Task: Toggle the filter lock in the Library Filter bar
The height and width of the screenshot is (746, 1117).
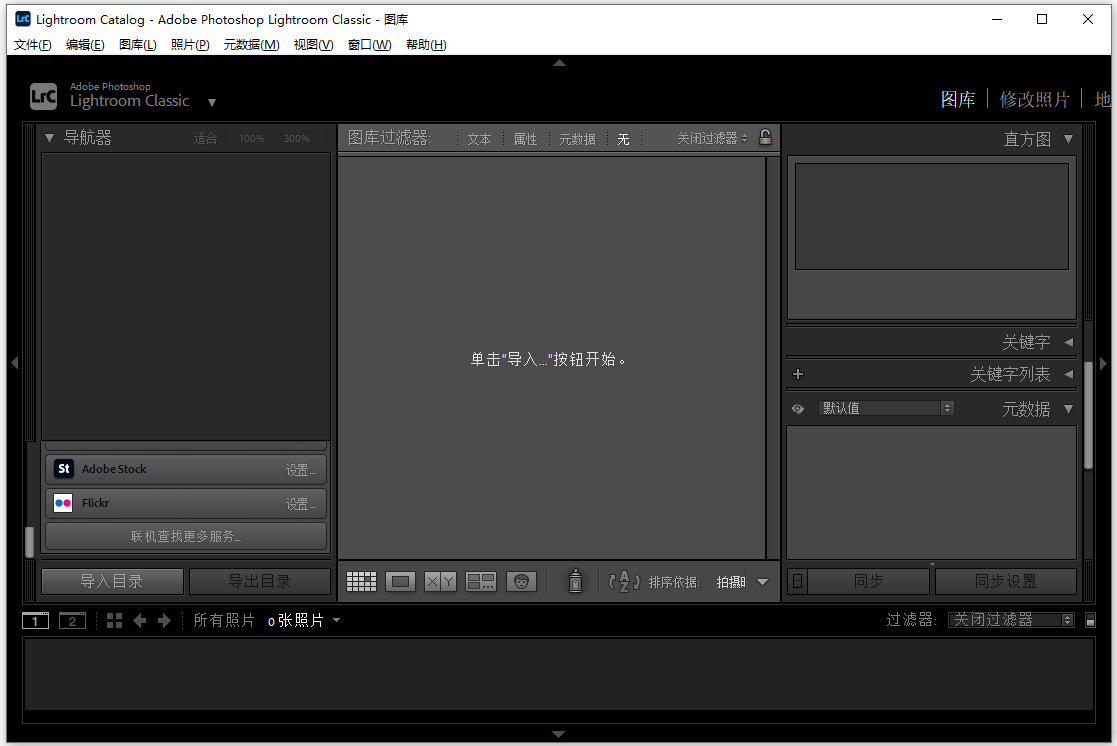Action: tap(765, 138)
